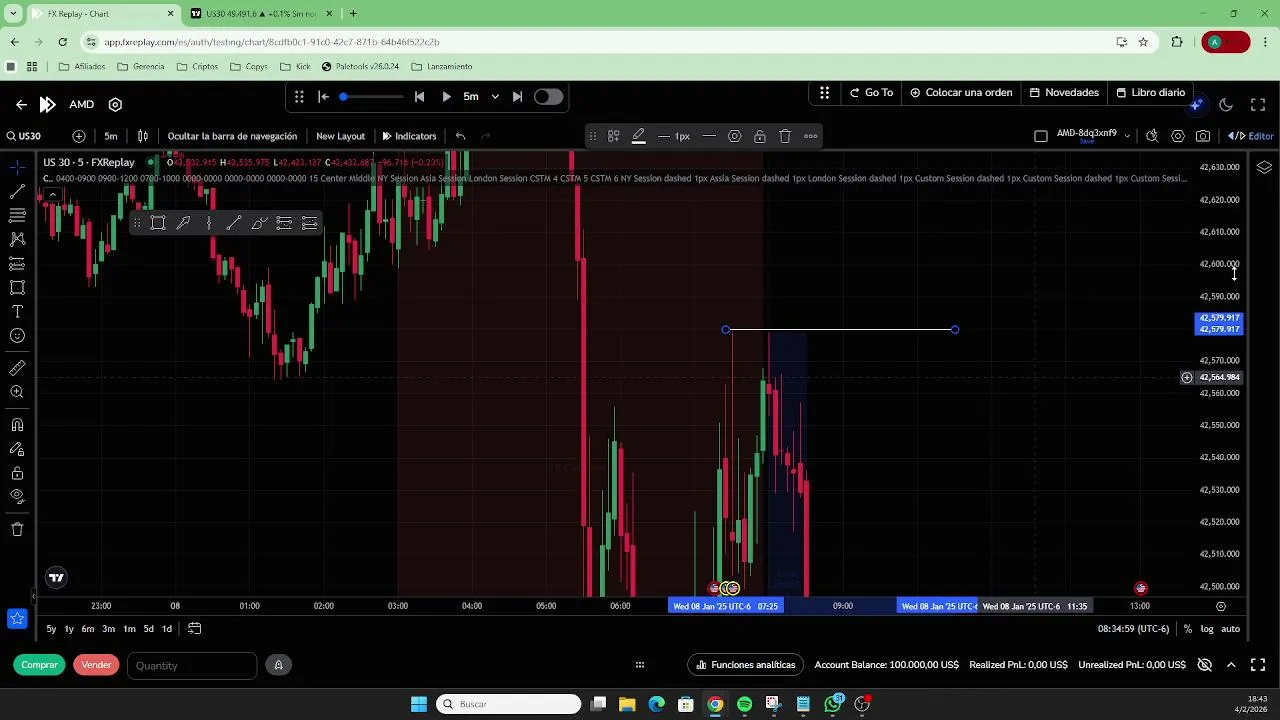This screenshot has height=720, width=1280.
Task: Toggle auto scale
Action: [x=1231, y=629]
